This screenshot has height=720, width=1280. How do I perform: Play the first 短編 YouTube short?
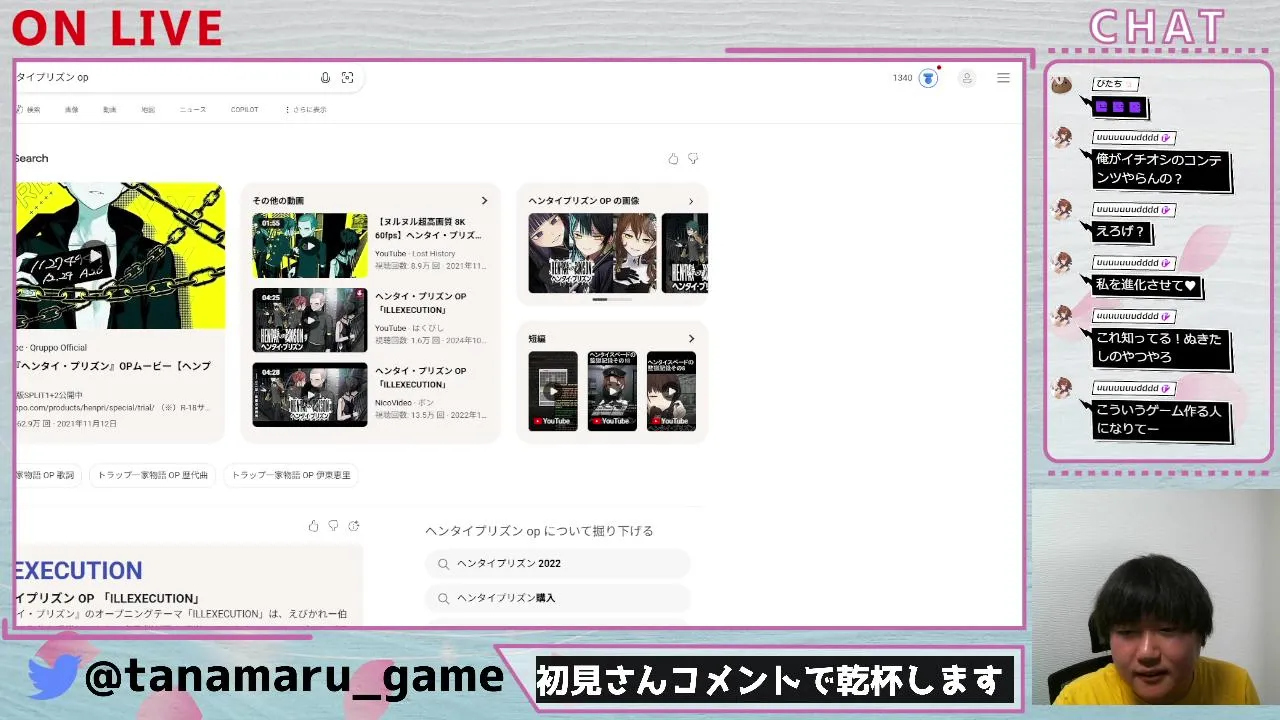tap(553, 391)
